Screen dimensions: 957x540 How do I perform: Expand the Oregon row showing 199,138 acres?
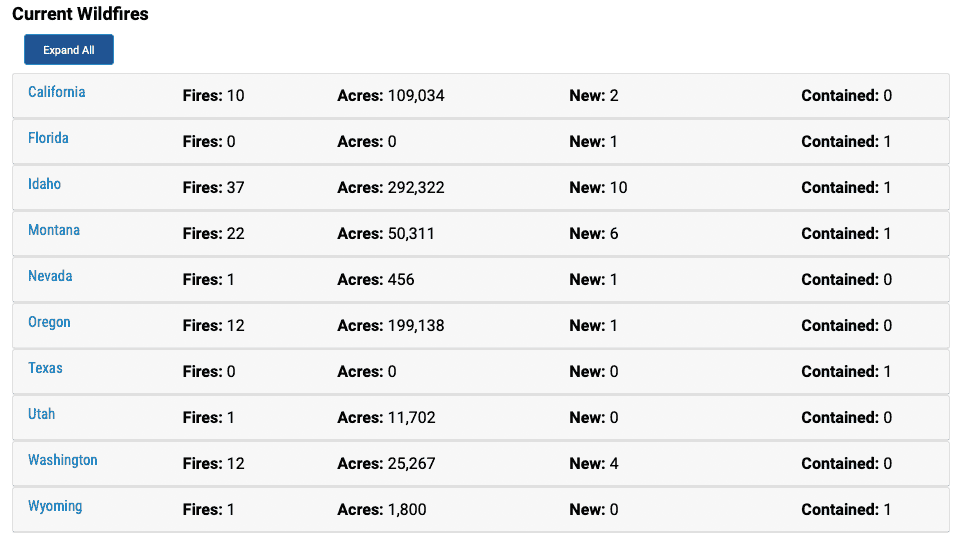point(481,326)
